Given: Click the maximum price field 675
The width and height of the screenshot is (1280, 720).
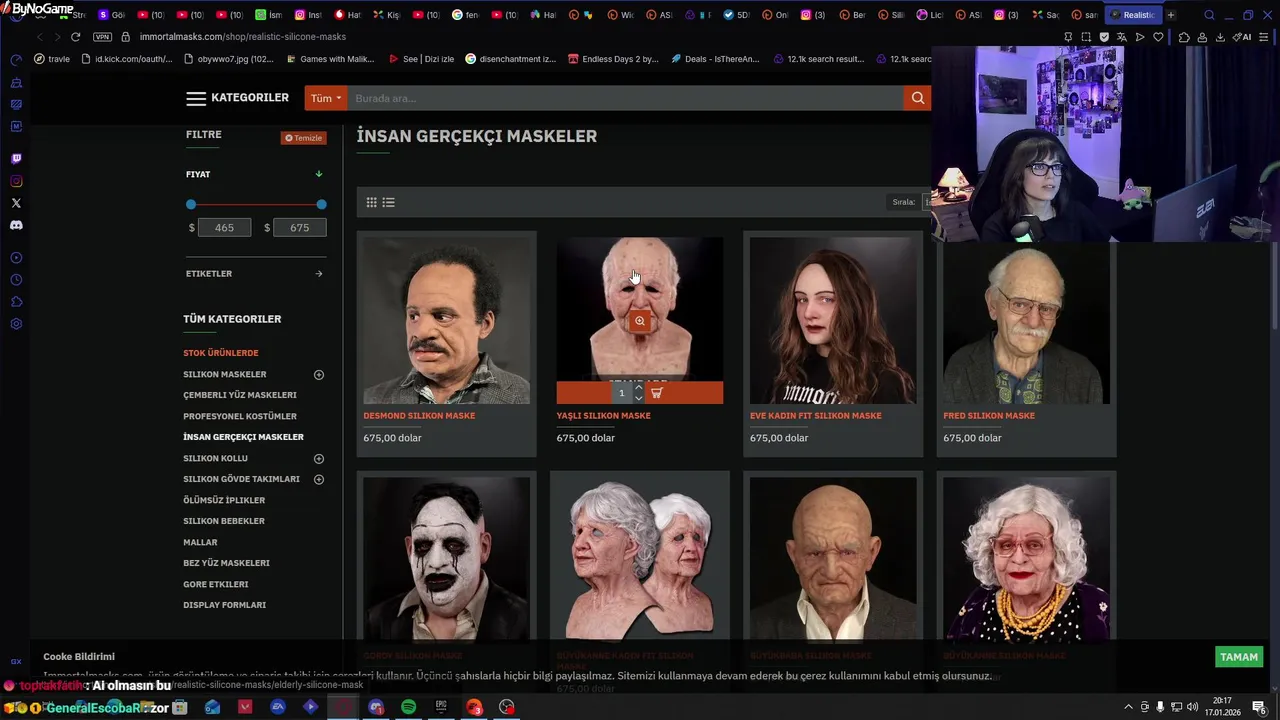Looking at the screenshot, I should pos(299,228).
